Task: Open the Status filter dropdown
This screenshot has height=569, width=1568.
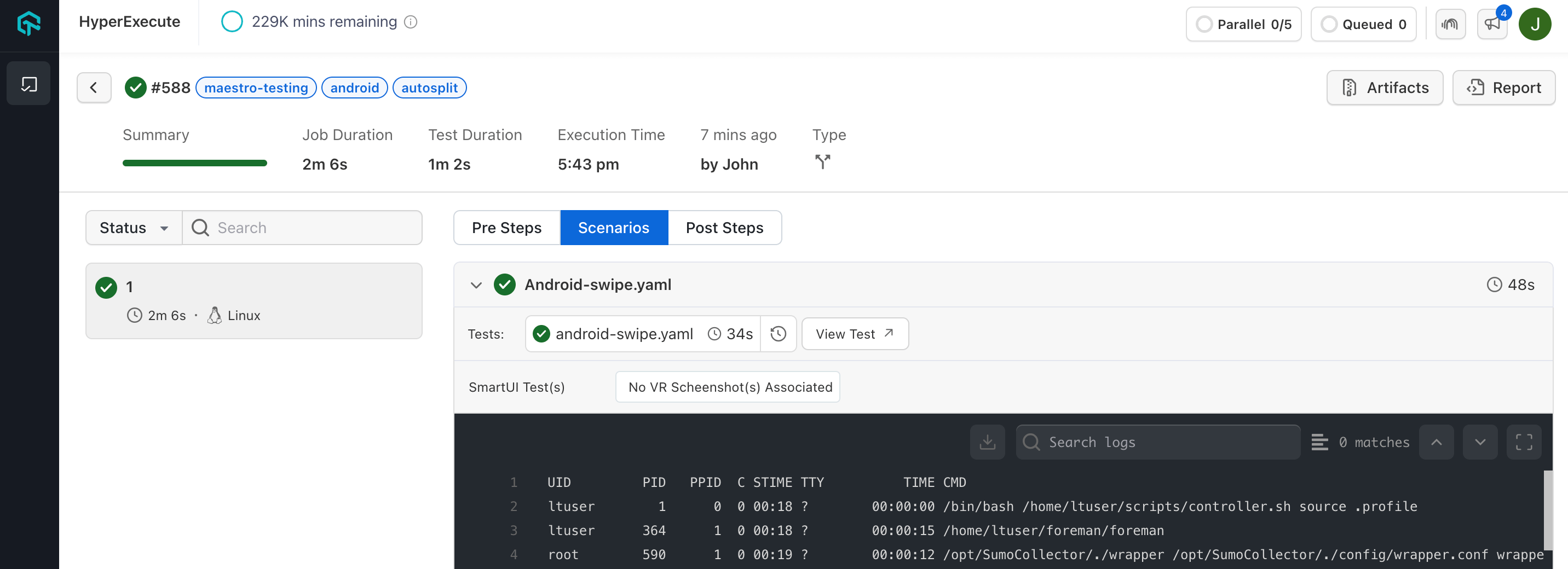Action: click(132, 228)
